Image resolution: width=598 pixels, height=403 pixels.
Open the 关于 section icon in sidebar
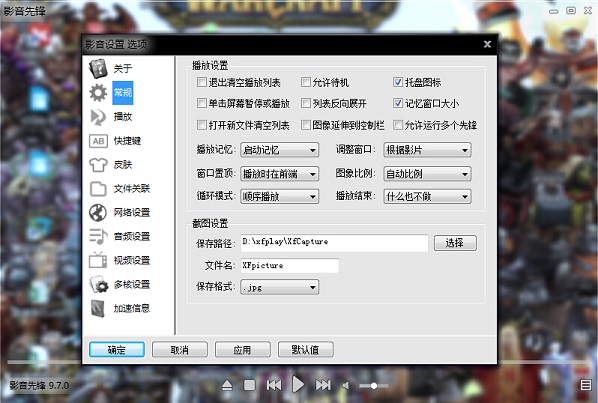[x=98, y=69]
